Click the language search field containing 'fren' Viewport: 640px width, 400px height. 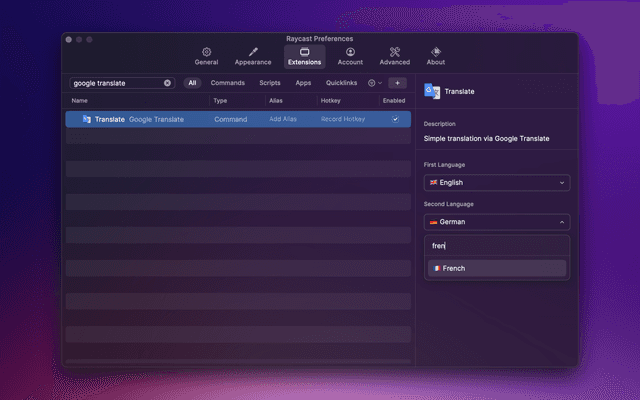pyautogui.click(x=496, y=245)
